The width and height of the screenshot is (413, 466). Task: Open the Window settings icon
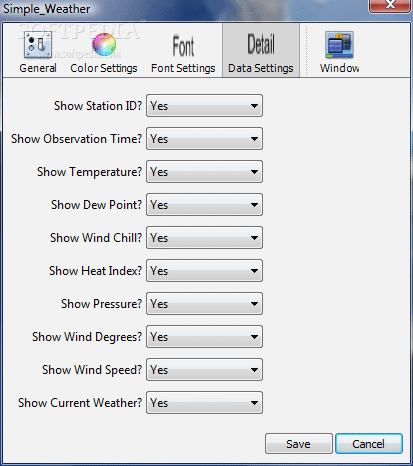tap(339, 45)
